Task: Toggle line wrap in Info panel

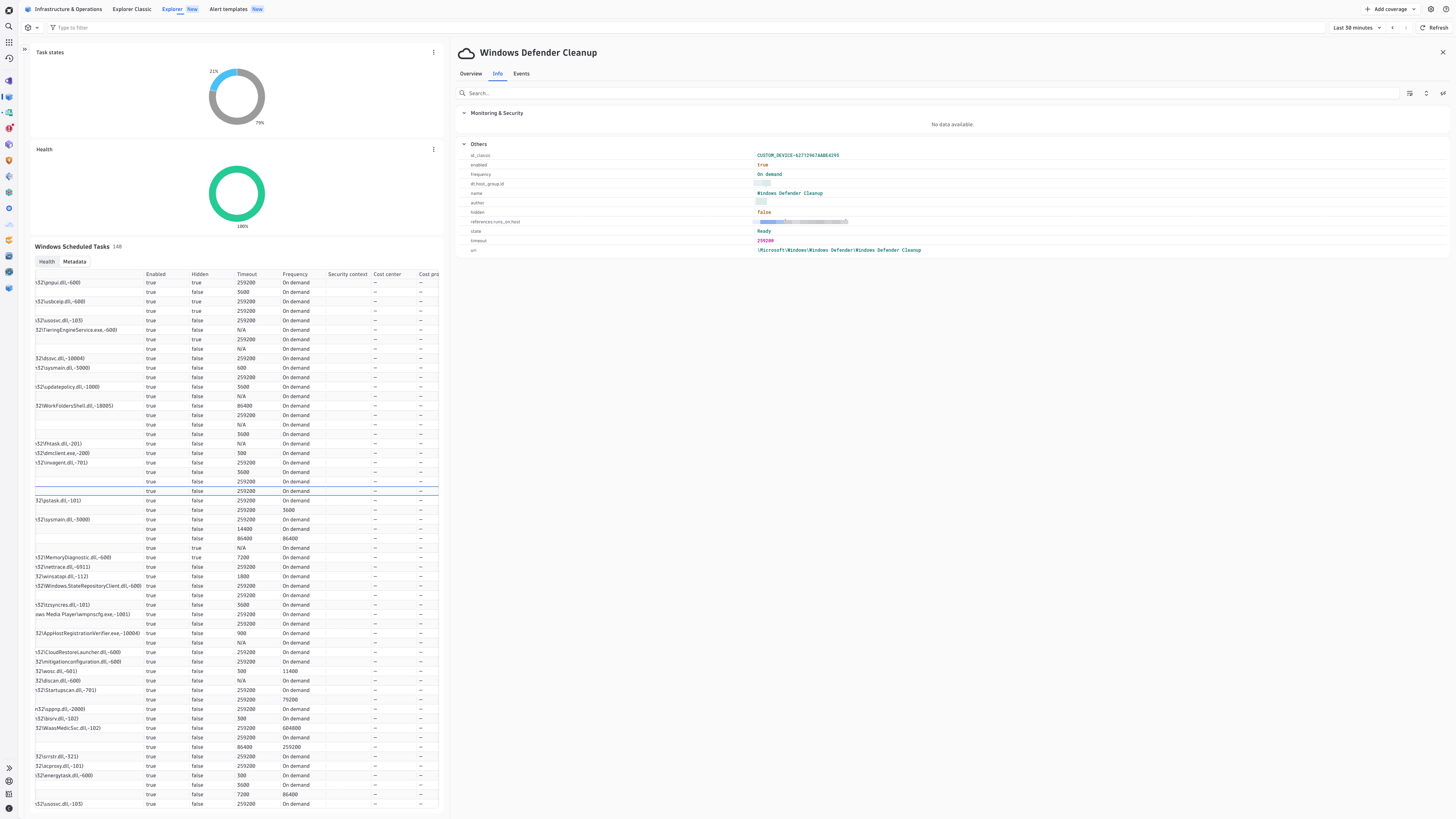Action: point(1410,93)
